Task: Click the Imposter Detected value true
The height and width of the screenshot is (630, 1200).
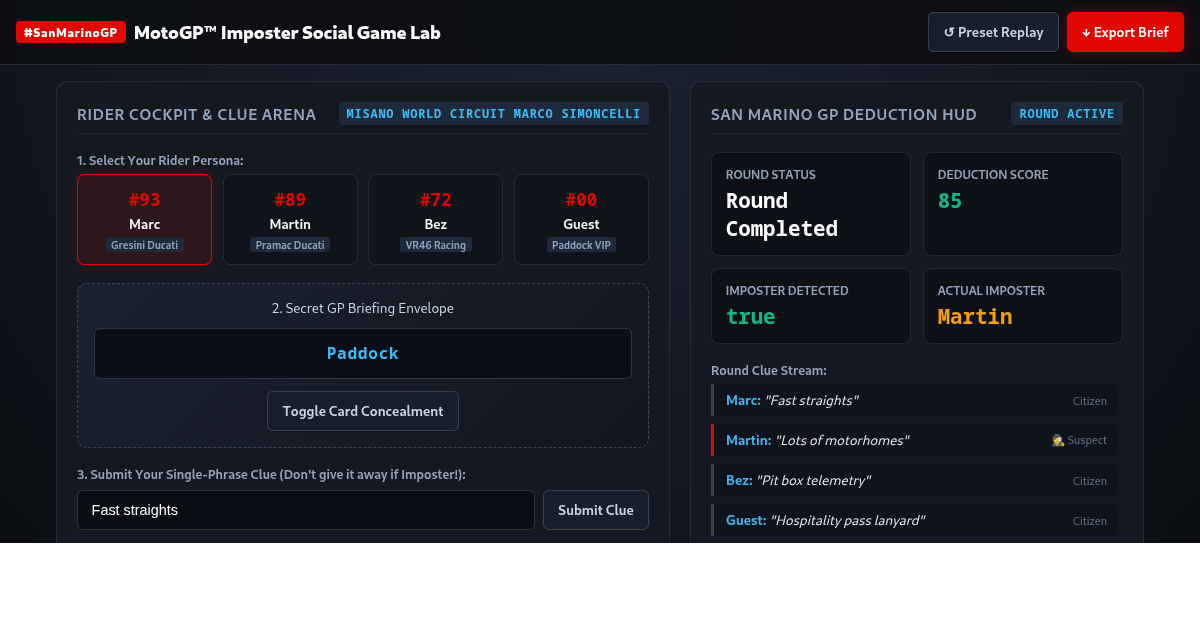Action: tap(751, 317)
